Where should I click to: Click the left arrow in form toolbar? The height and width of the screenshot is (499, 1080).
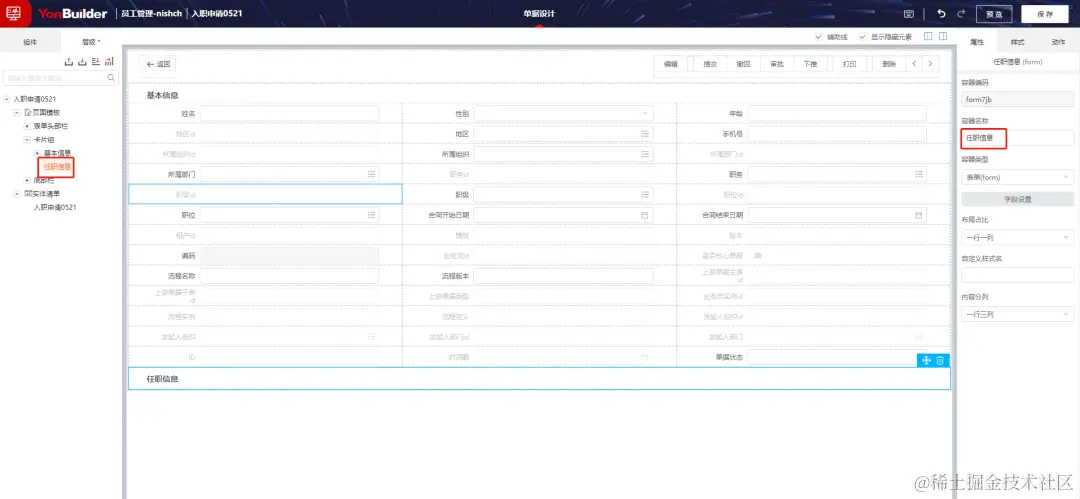pos(915,64)
